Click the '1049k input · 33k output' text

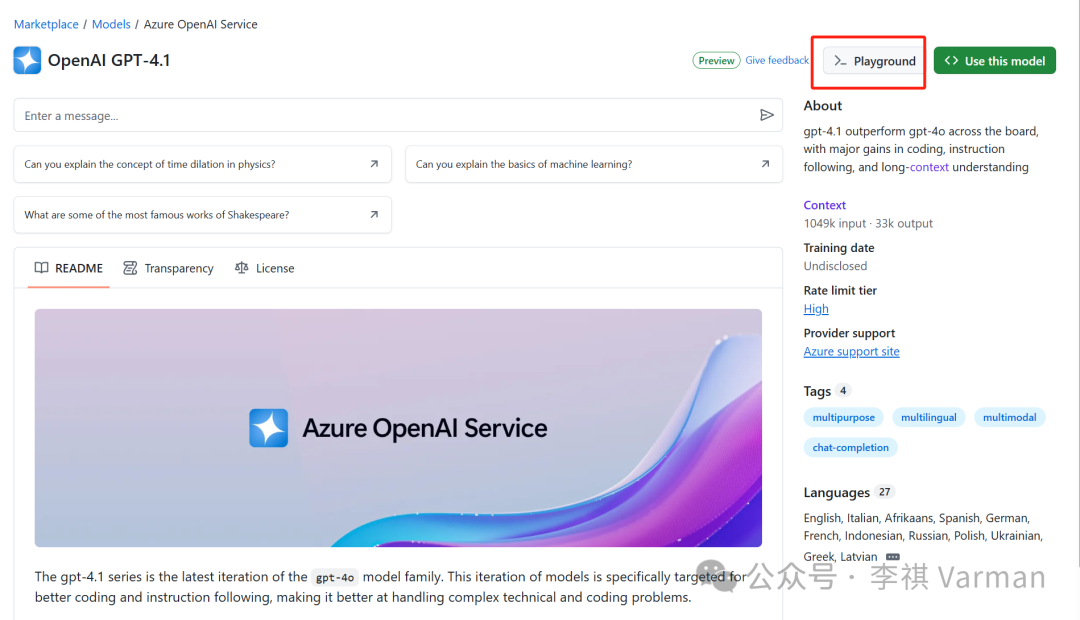[x=868, y=223]
